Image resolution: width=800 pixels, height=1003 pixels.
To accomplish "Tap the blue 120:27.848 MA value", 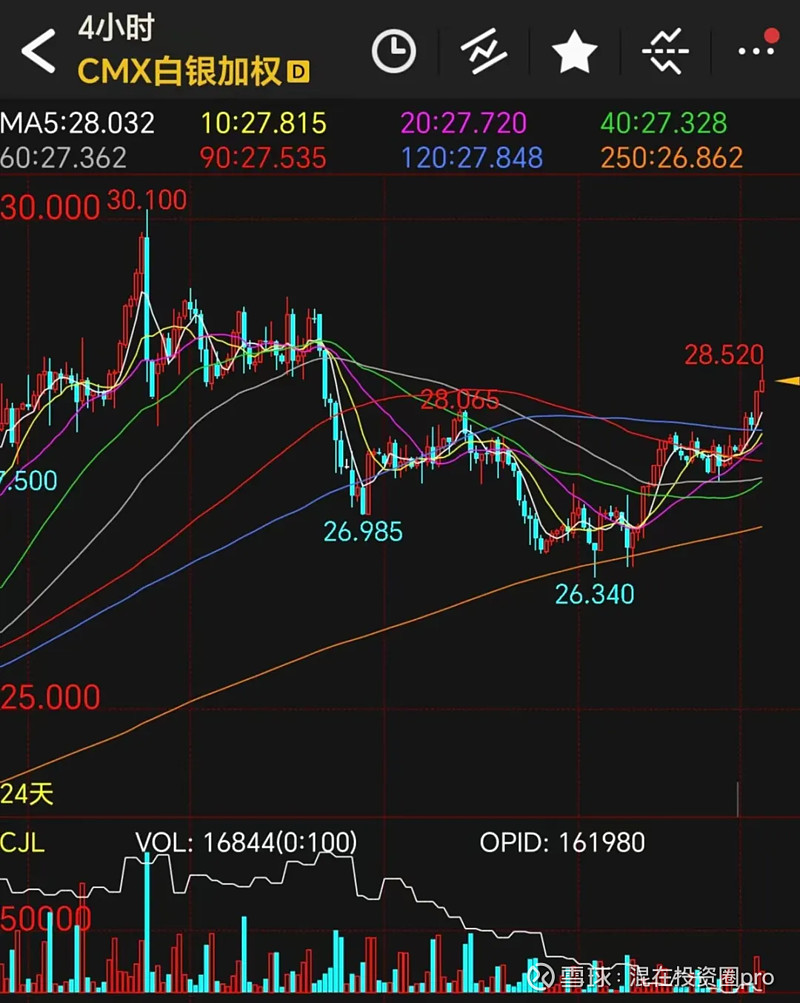I will [472, 158].
